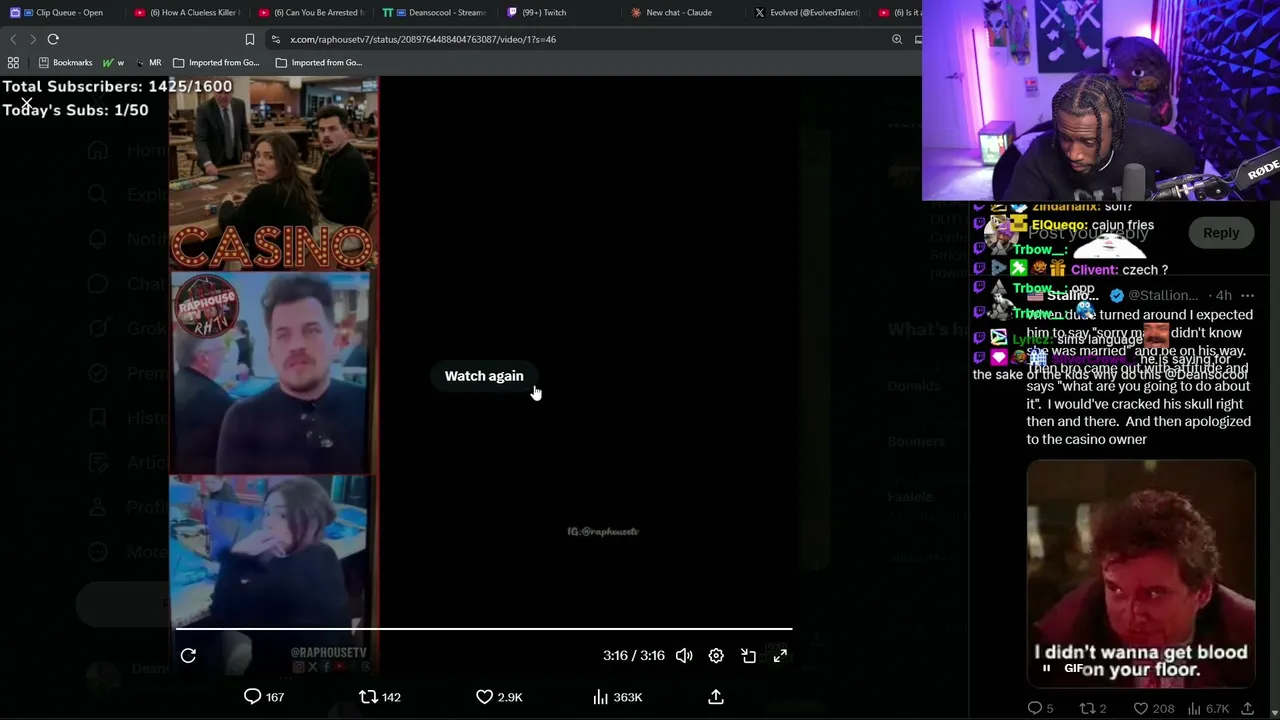1280x720 pixels.
Task: Bookmark this page via the bookmark icon
Action: [x=250, y=39]
